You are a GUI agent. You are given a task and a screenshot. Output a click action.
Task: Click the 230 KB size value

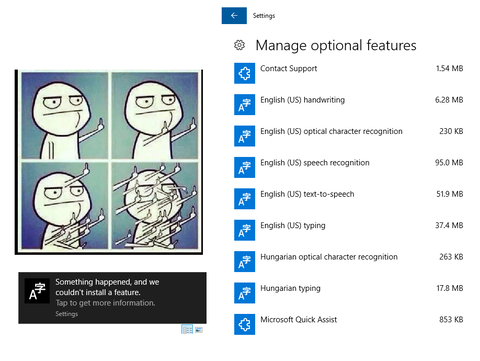[451, 131]
